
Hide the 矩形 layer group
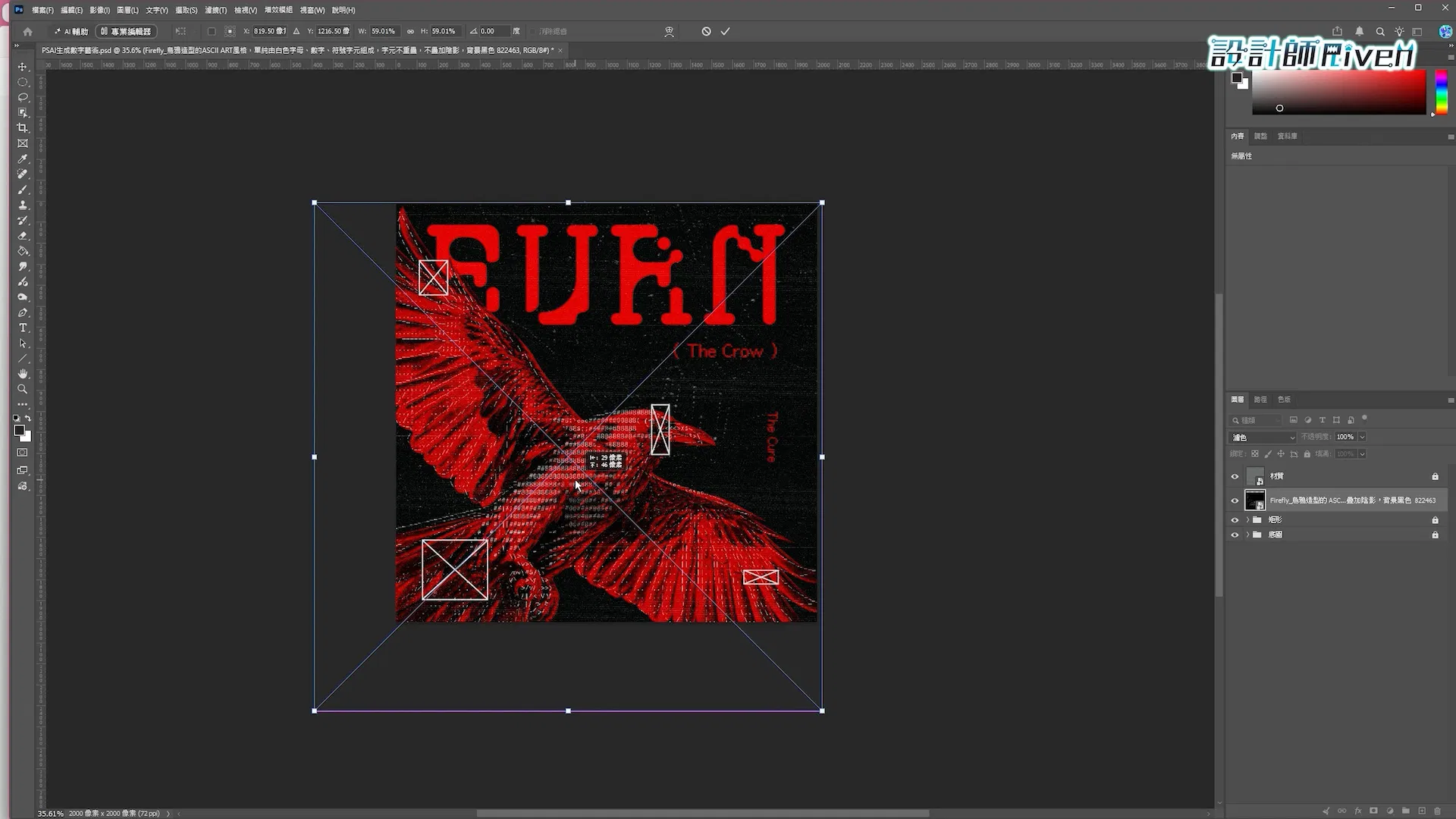click(x=1235, y=519)
